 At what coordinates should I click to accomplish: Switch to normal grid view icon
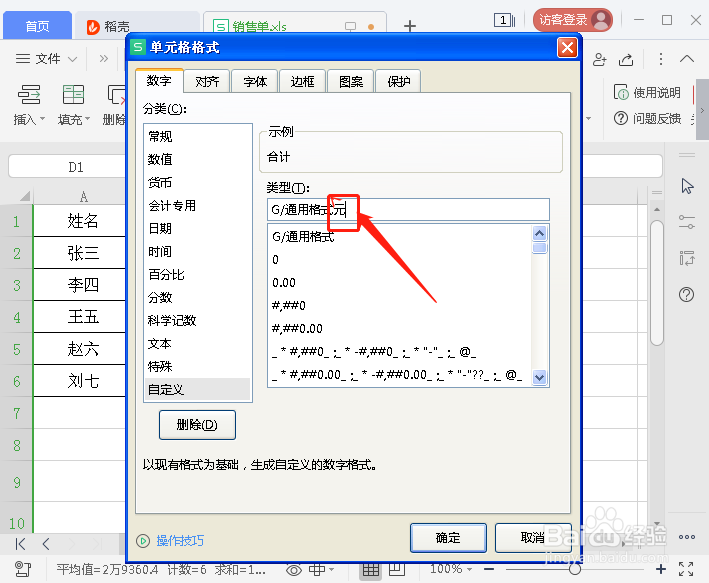tap(371, 570)
